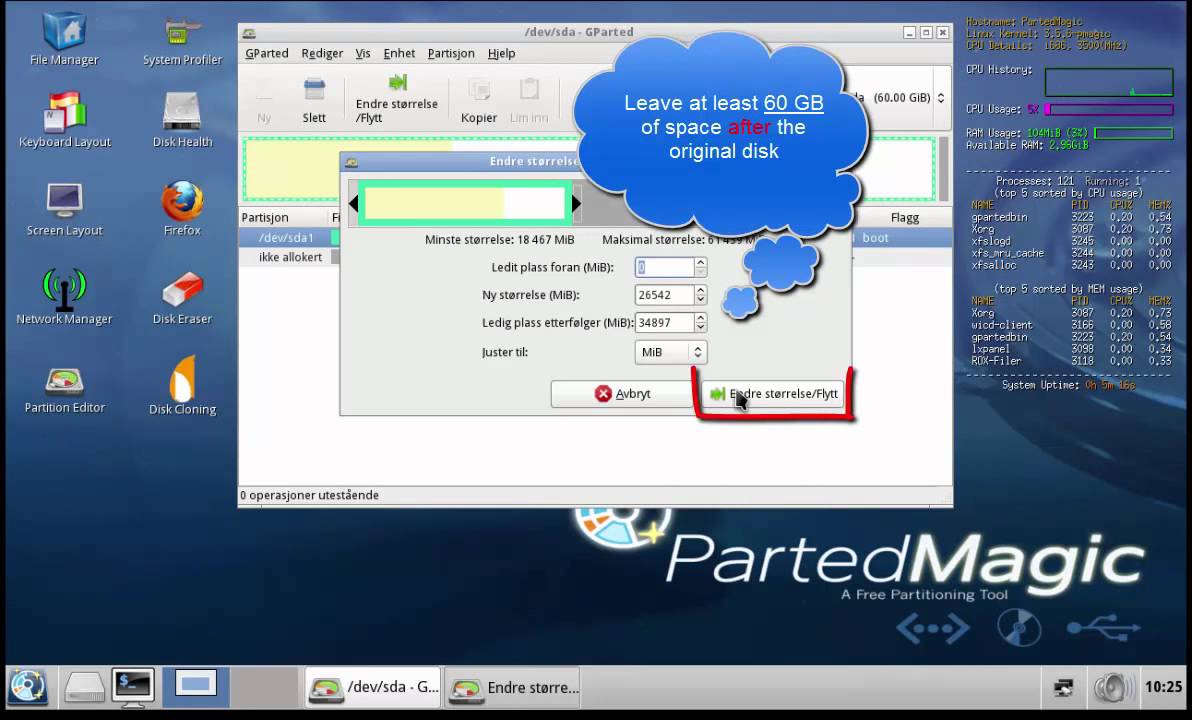The width and height of the screenshot is (1192, 720).
Task: Confirm with the Endre størrelse/Flytt dialog button
Action: click(772, 394)
